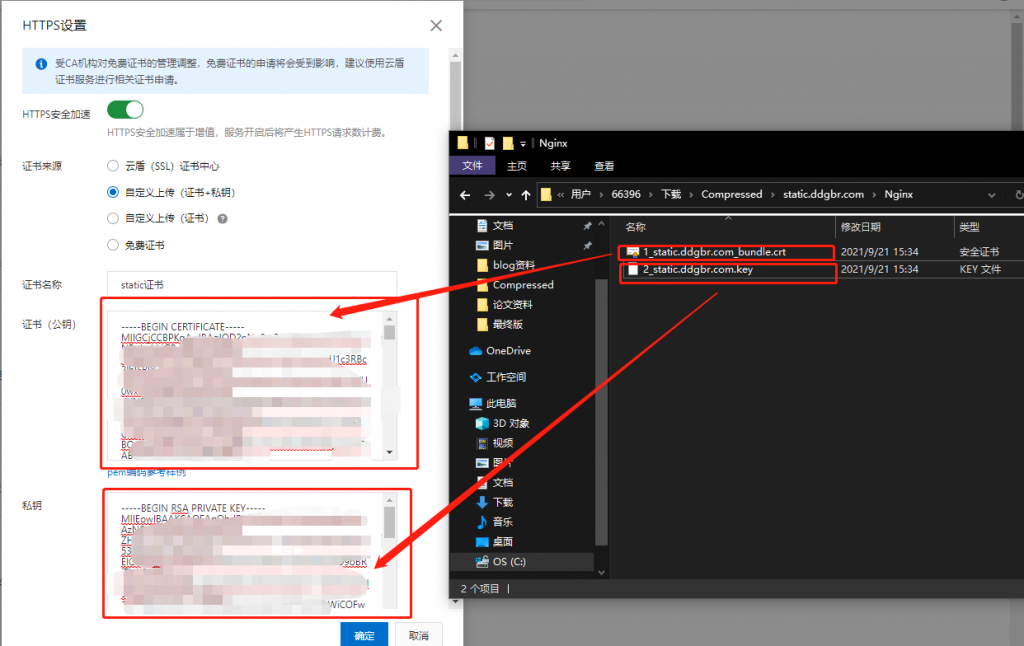Click the 证书名称 input field

click(252, 284)
